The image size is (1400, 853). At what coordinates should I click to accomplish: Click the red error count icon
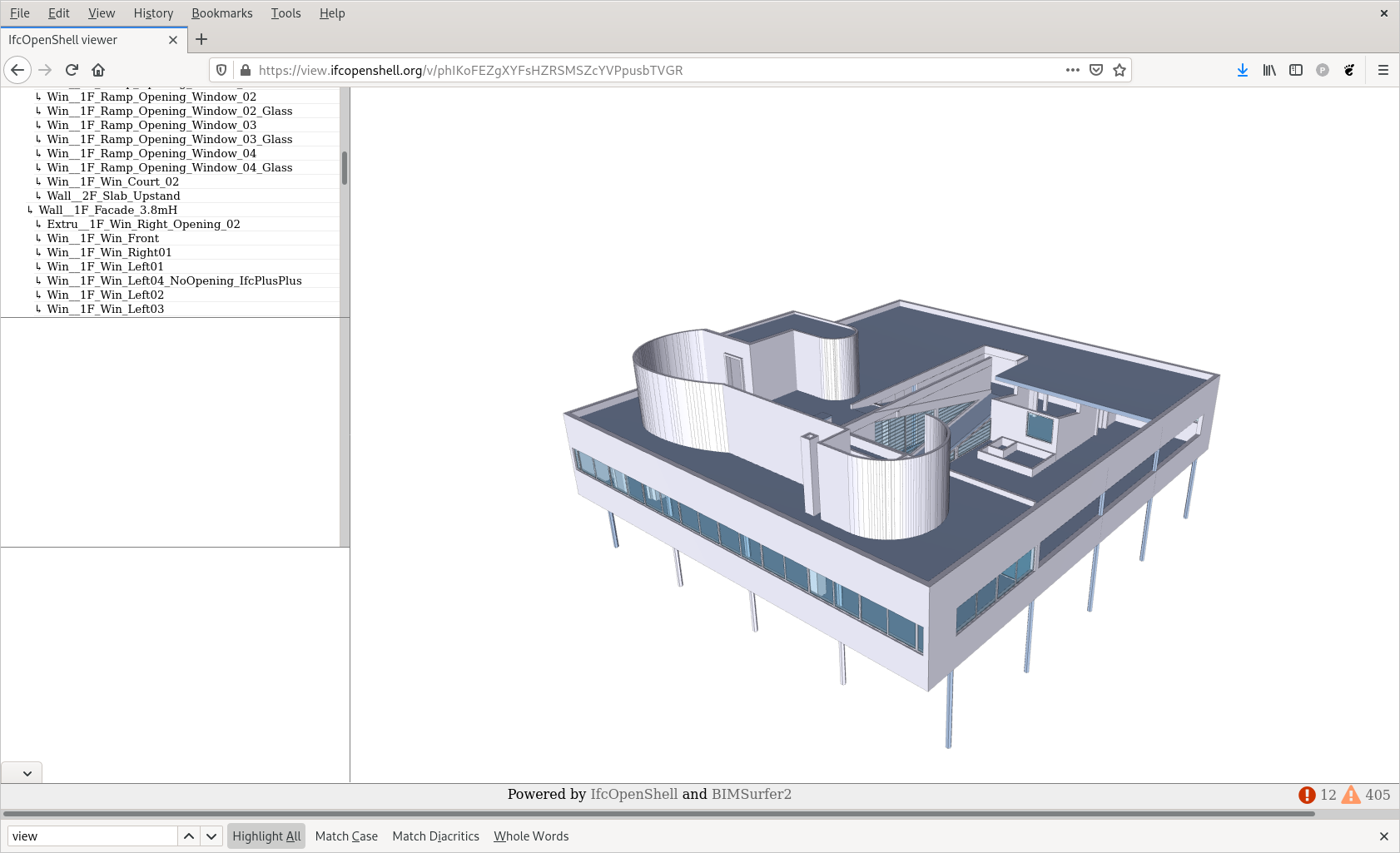click(1307, 795)
